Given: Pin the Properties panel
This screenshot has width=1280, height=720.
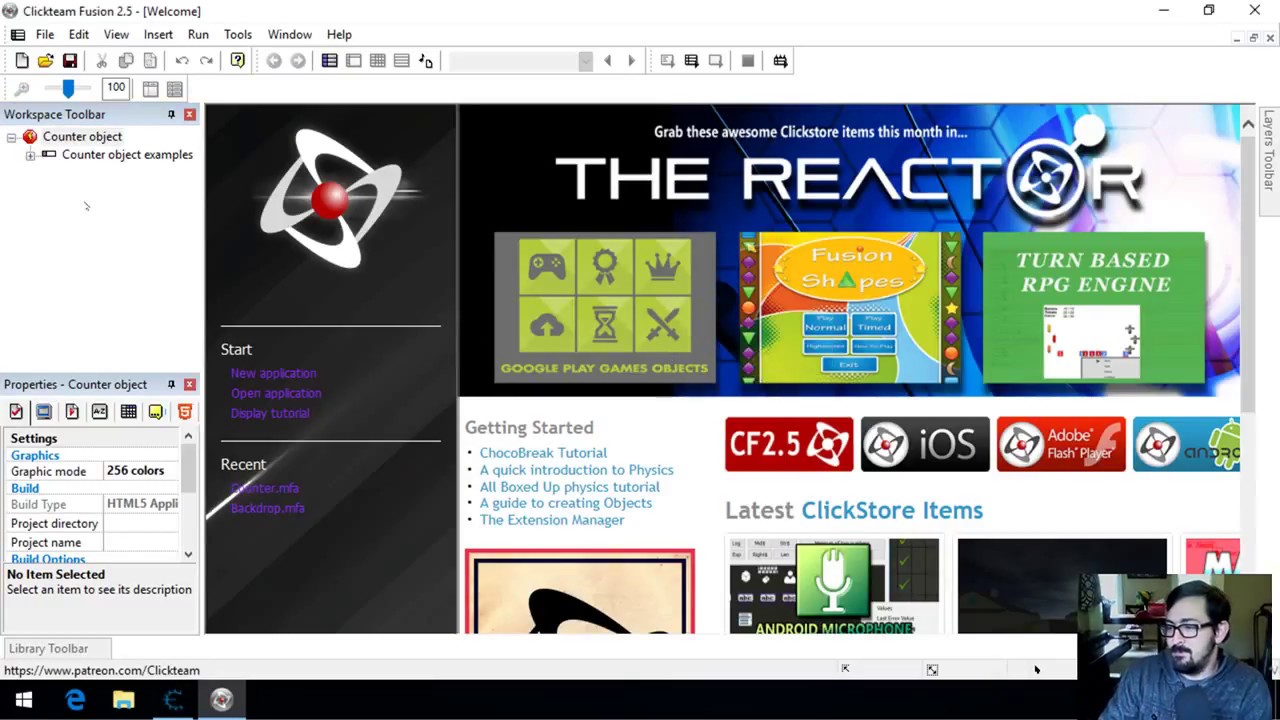Looking at the screenshot, I should point(171,384).
